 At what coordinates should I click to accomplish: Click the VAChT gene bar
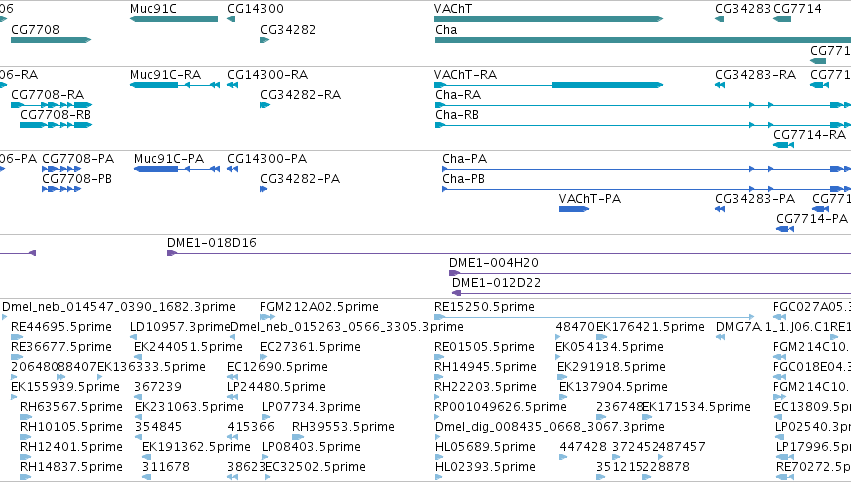(x=548, y=19)
